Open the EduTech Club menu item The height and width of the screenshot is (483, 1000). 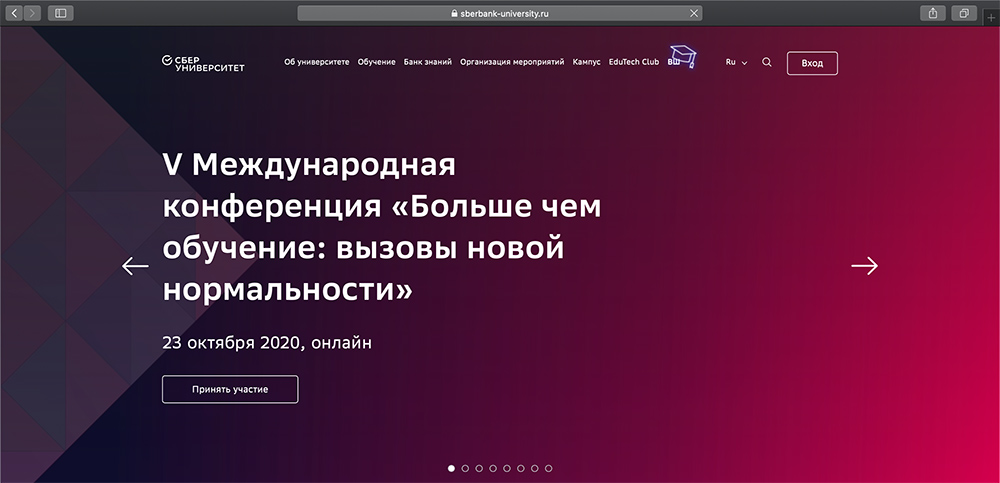tap(634, 63)
